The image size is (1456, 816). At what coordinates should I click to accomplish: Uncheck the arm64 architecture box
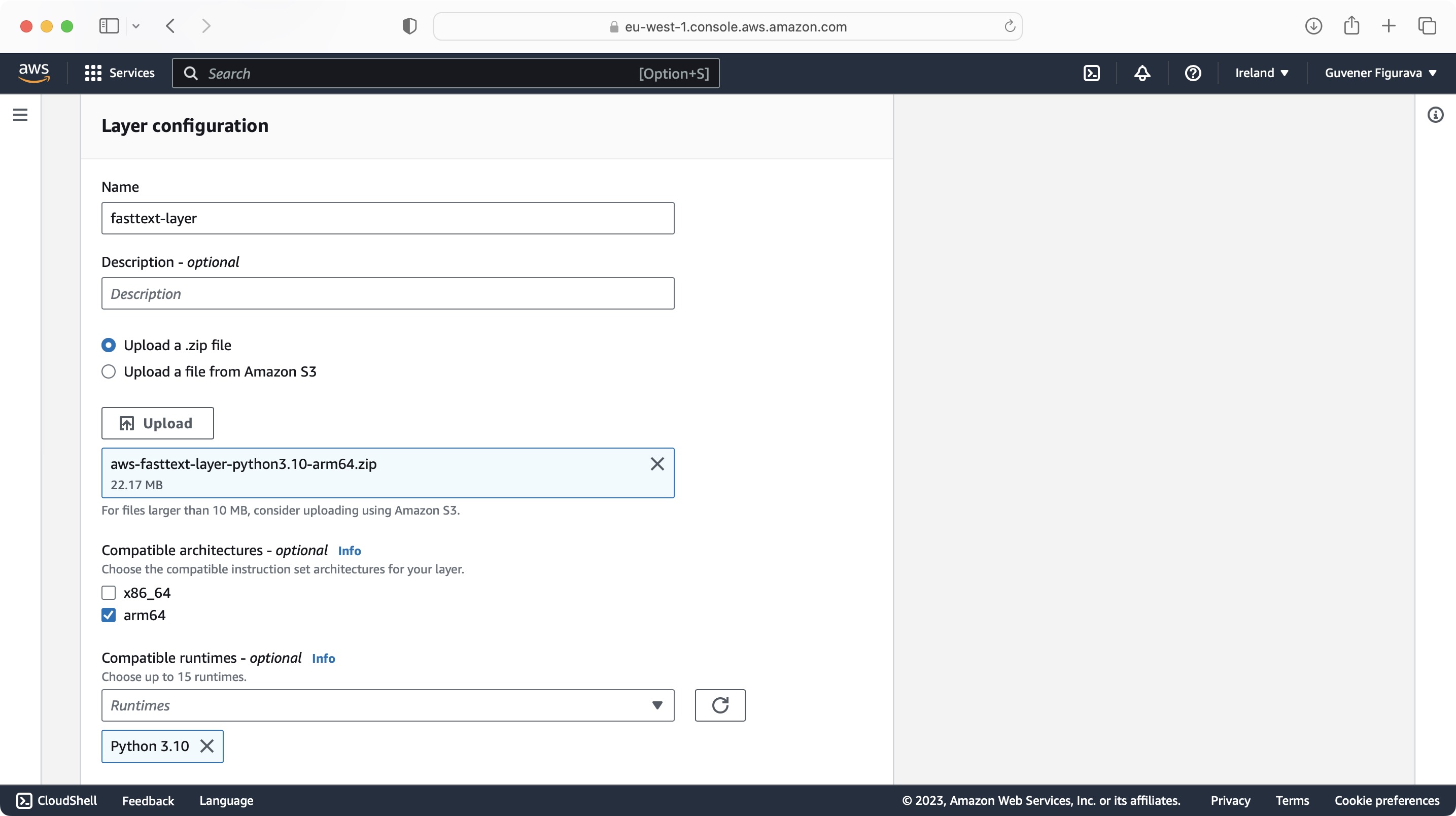click(109, 615)
